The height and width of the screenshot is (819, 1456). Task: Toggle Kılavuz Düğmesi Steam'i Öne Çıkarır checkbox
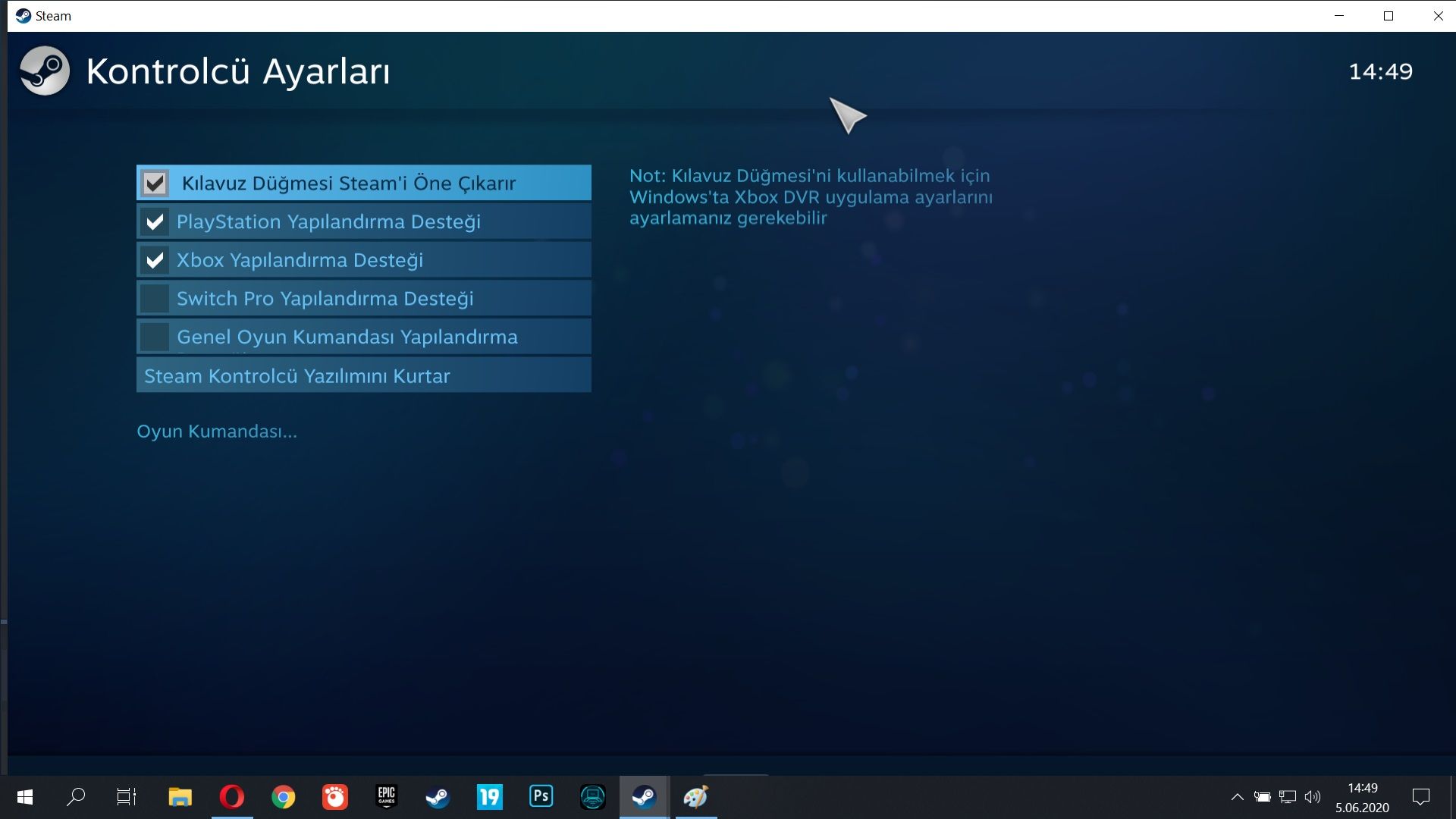pyautogui.click(x=155, y=183)
